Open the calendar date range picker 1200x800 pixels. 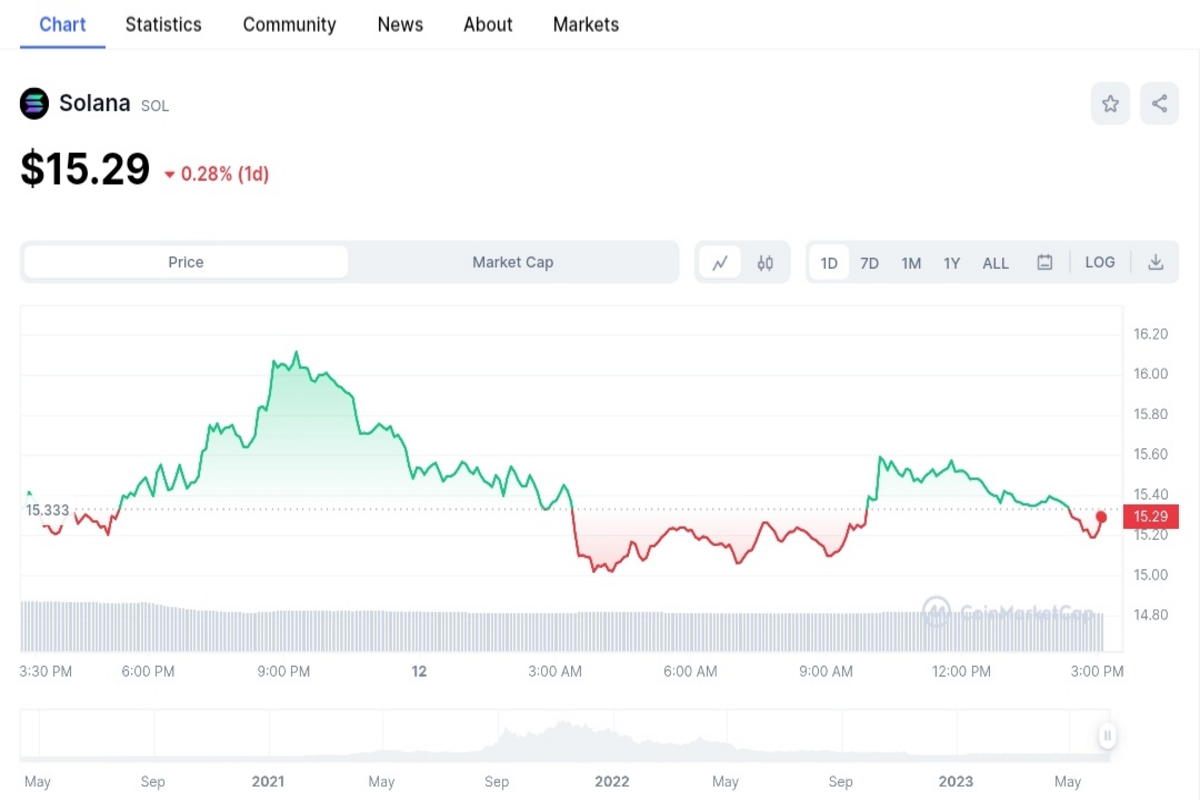click(1045, 263)
